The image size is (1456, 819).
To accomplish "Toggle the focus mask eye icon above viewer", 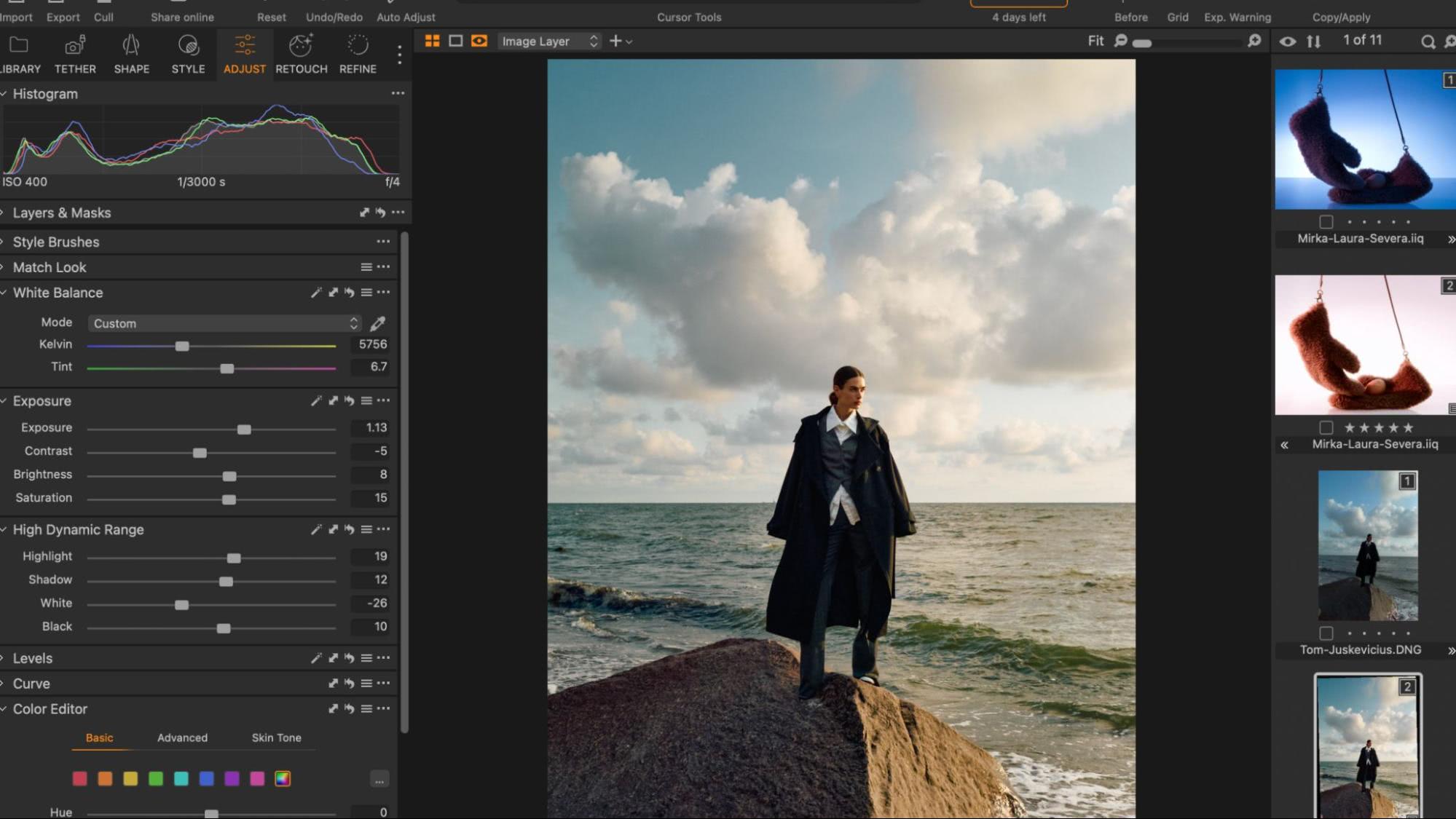I will tap(479, 41).
